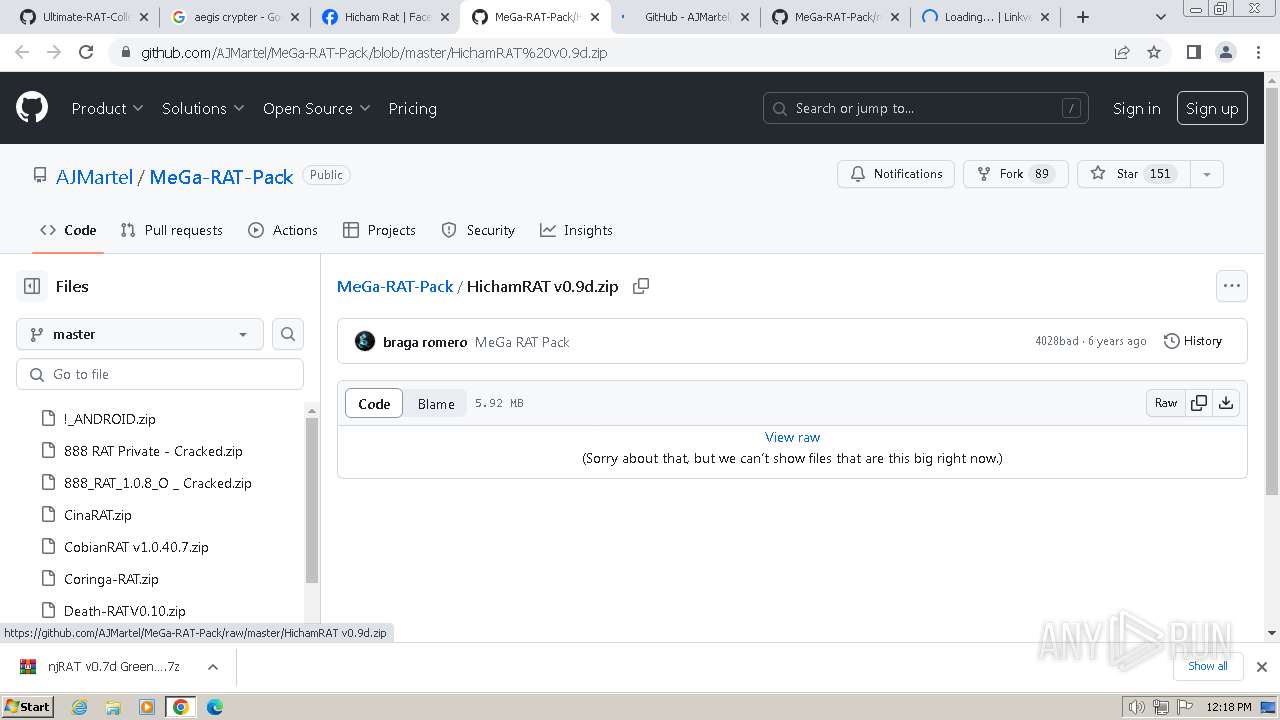
Task: Click Show all downloads
Action: pyautogui.click(x=1208, y=666)
